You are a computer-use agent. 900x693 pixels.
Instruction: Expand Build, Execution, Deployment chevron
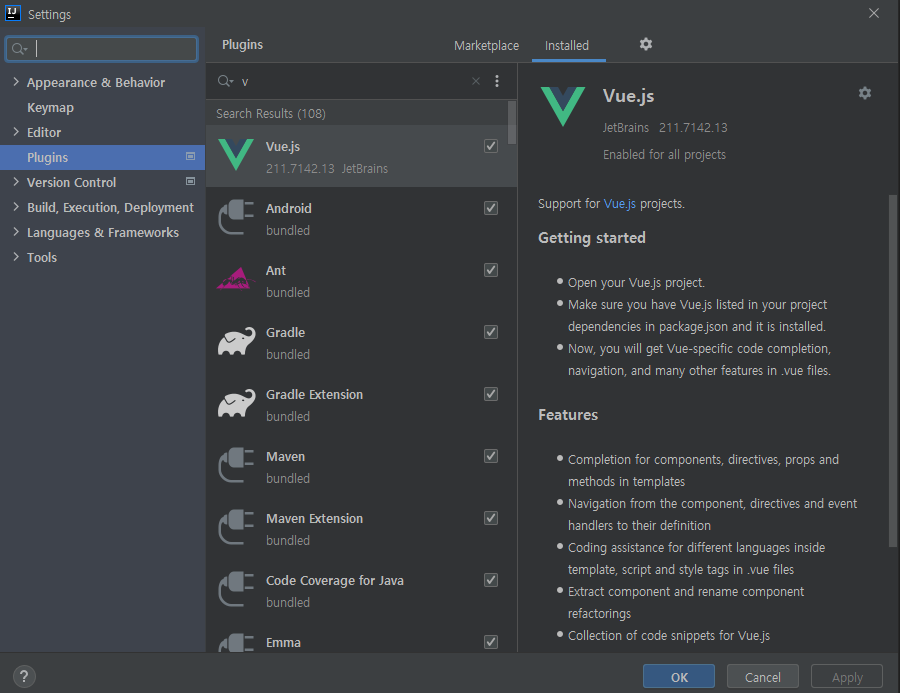(15, 207)
